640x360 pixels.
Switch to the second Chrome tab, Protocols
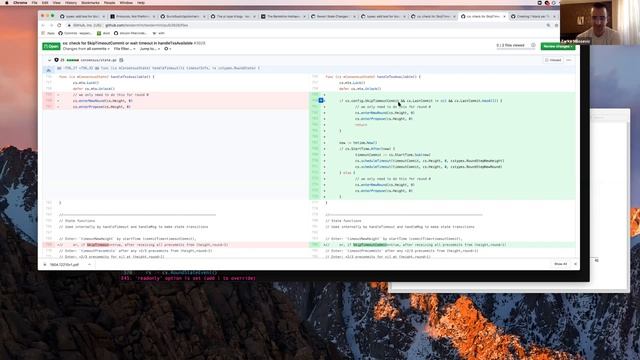tap(132, 16)
